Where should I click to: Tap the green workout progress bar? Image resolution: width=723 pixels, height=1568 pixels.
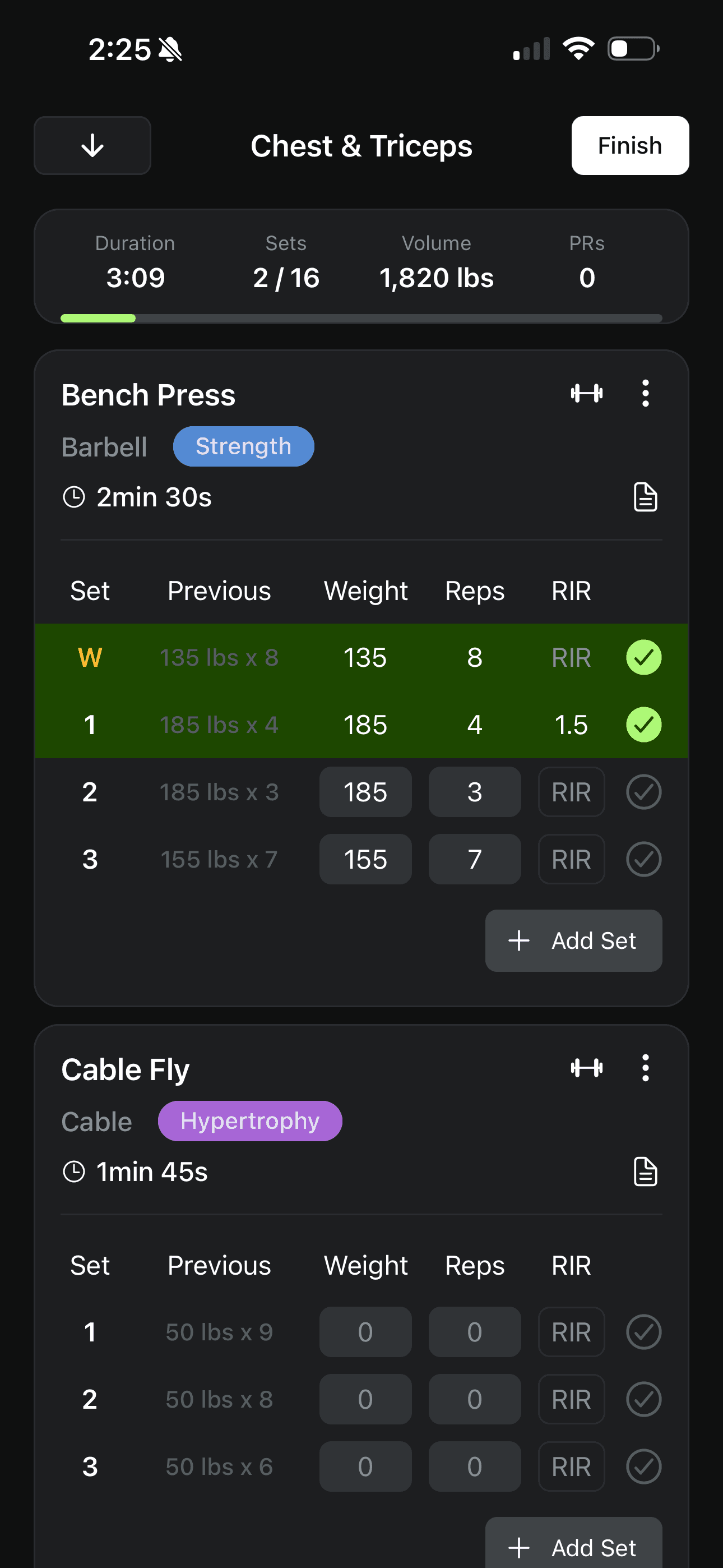pyautogui.click(x=98, y=318)
